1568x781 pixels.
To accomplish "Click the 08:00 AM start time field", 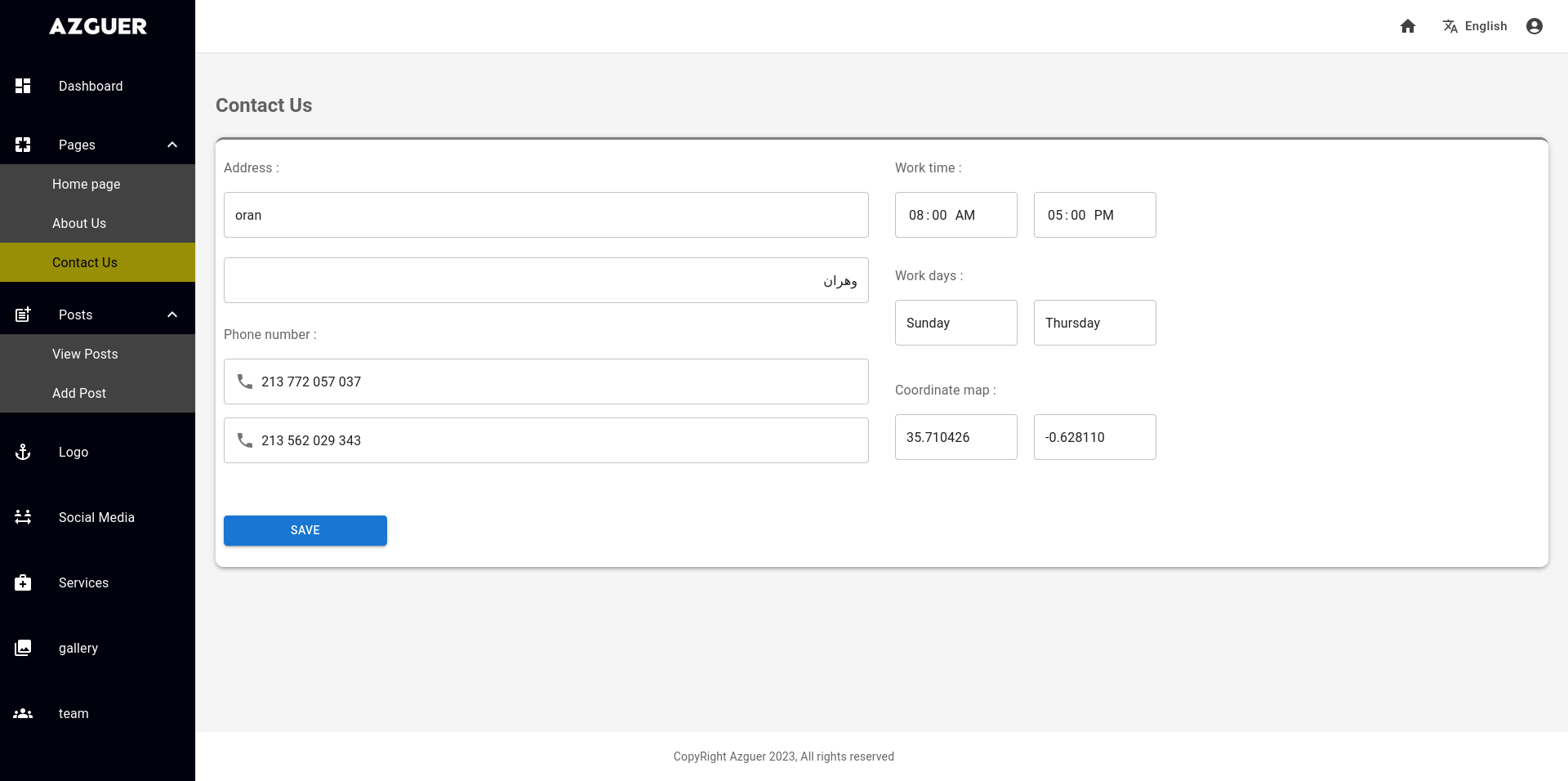I will (955, 215).
